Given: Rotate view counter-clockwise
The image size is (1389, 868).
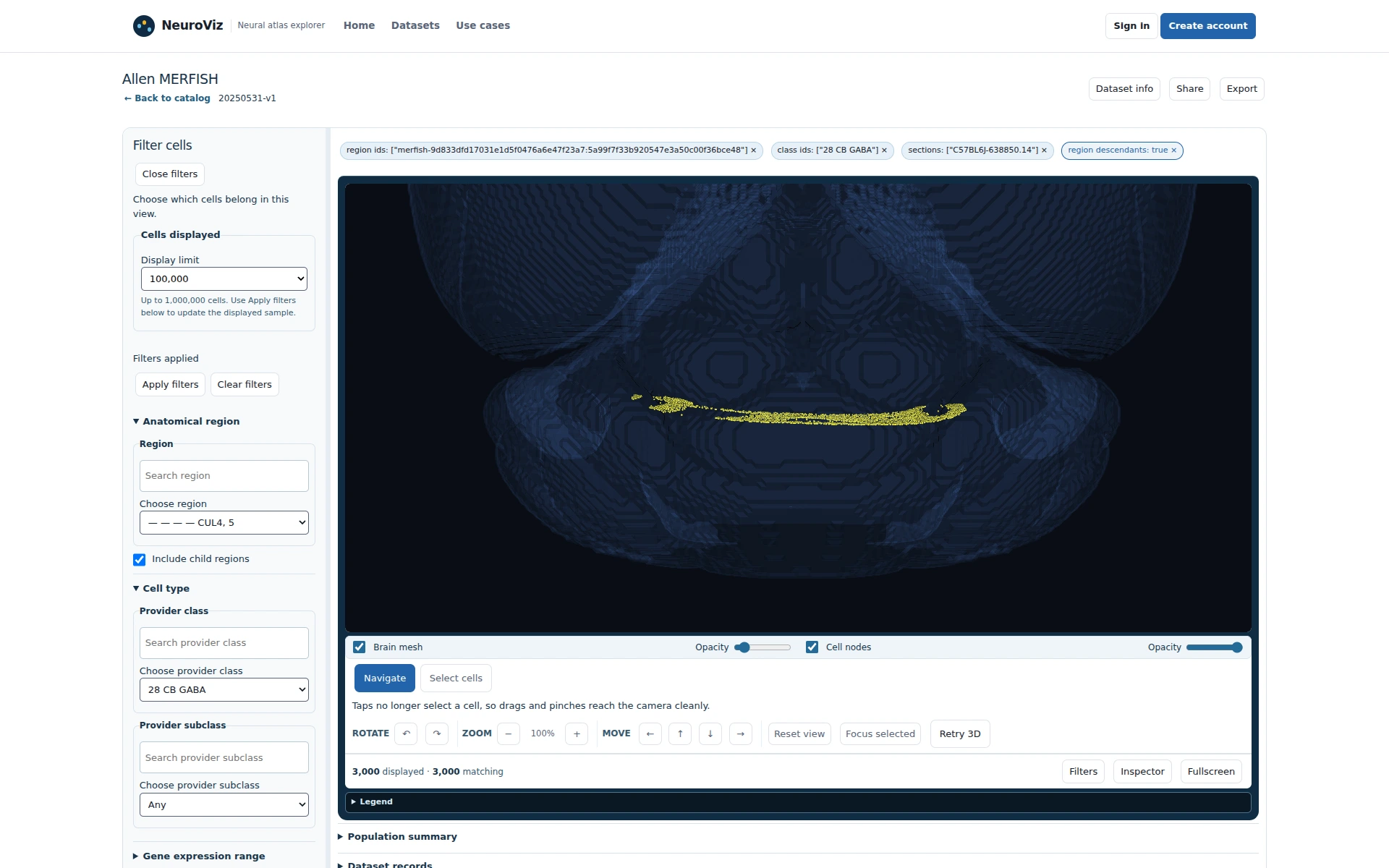Looking at the screenshot, I should tap(406, 733).
